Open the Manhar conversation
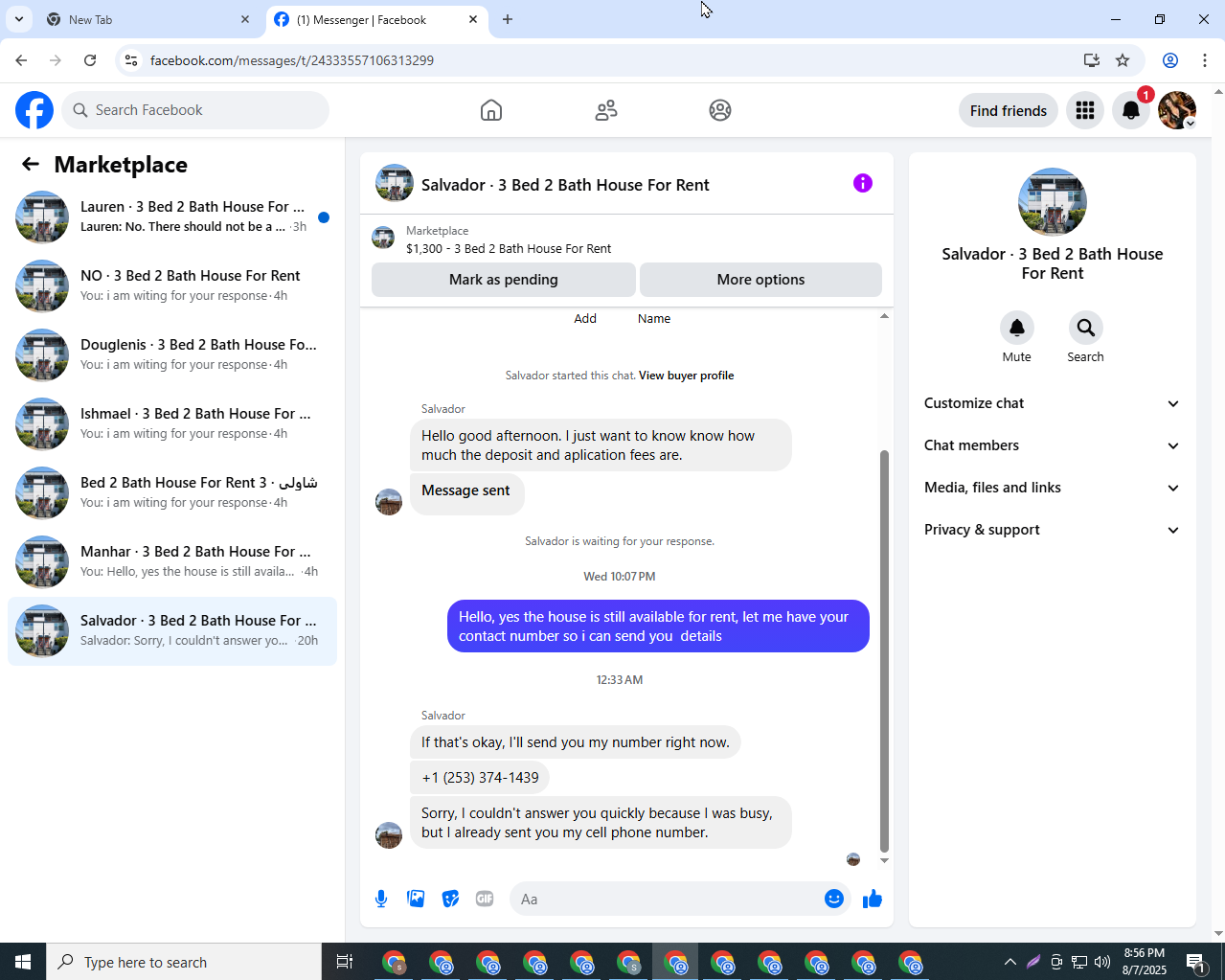Image resolution: width=1225 pixels, height=980 pixels. coord(172,561)
